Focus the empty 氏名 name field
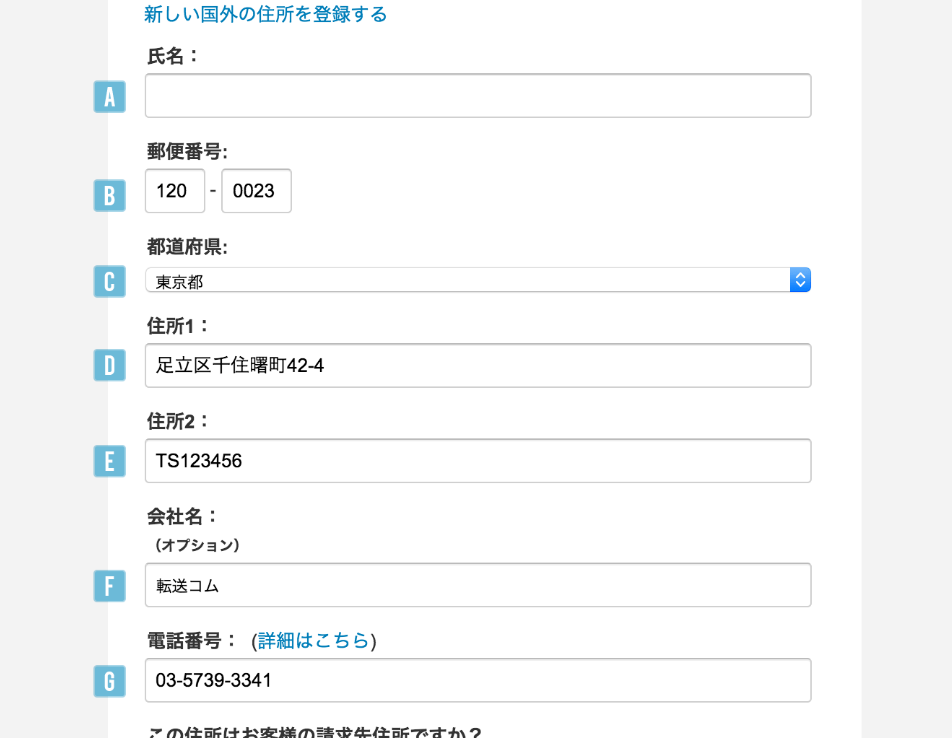Image resolution: width=952 pixels, height=738 pixels. click(x=478, y=96)
